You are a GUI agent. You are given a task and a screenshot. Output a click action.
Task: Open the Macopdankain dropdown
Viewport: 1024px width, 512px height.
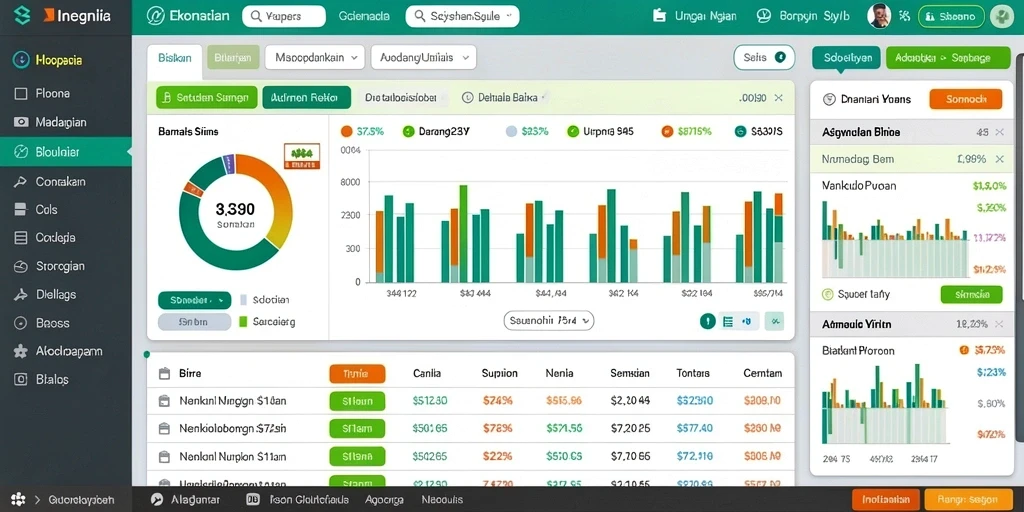pyautogui.click(x=314, y=57)
